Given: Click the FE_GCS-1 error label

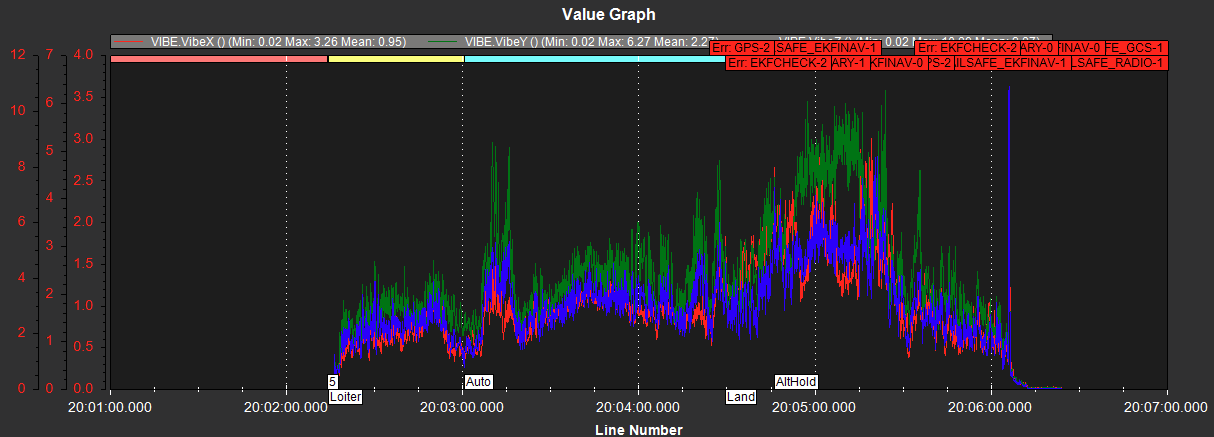Looking at the screenshot, I should (x=1136, y=47).
